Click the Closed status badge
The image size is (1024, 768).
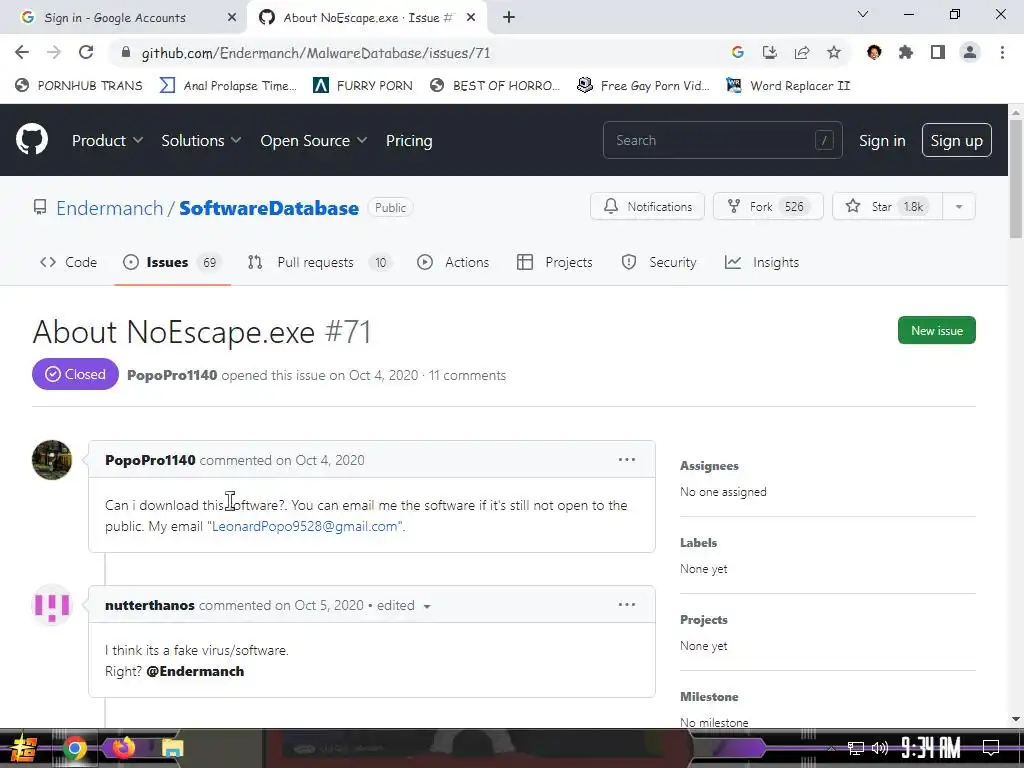75,374
